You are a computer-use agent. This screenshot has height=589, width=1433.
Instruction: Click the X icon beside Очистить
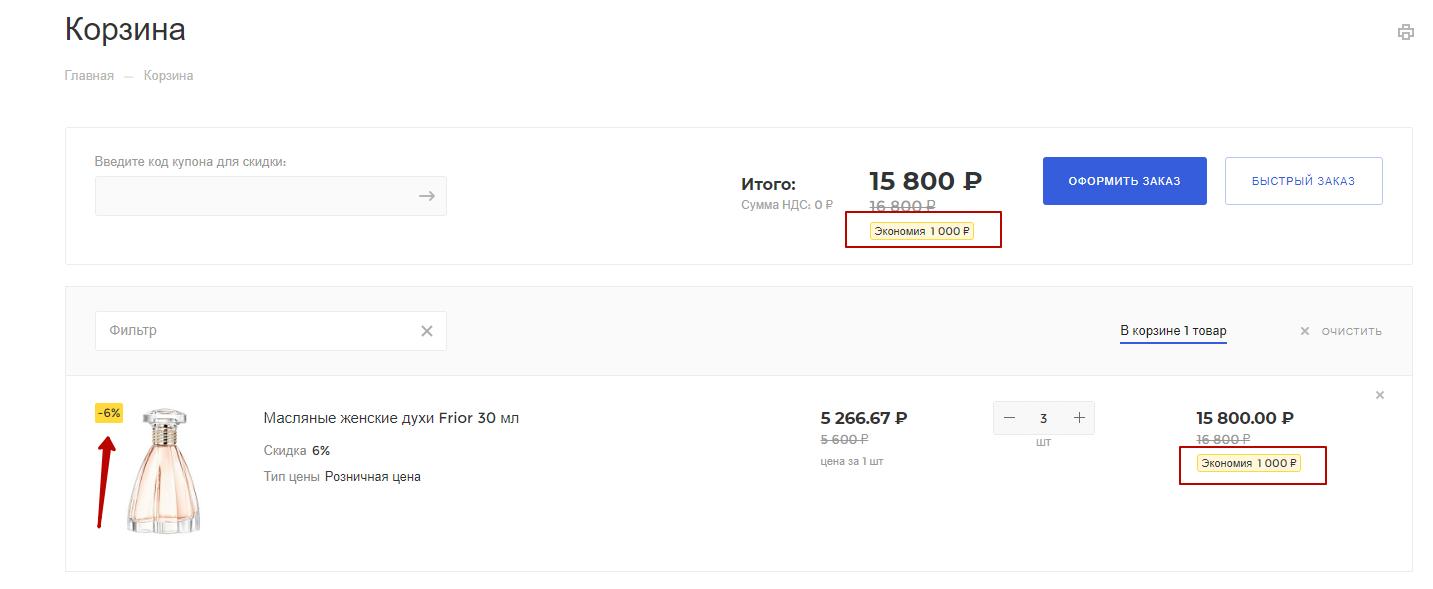coord(1304,331)
